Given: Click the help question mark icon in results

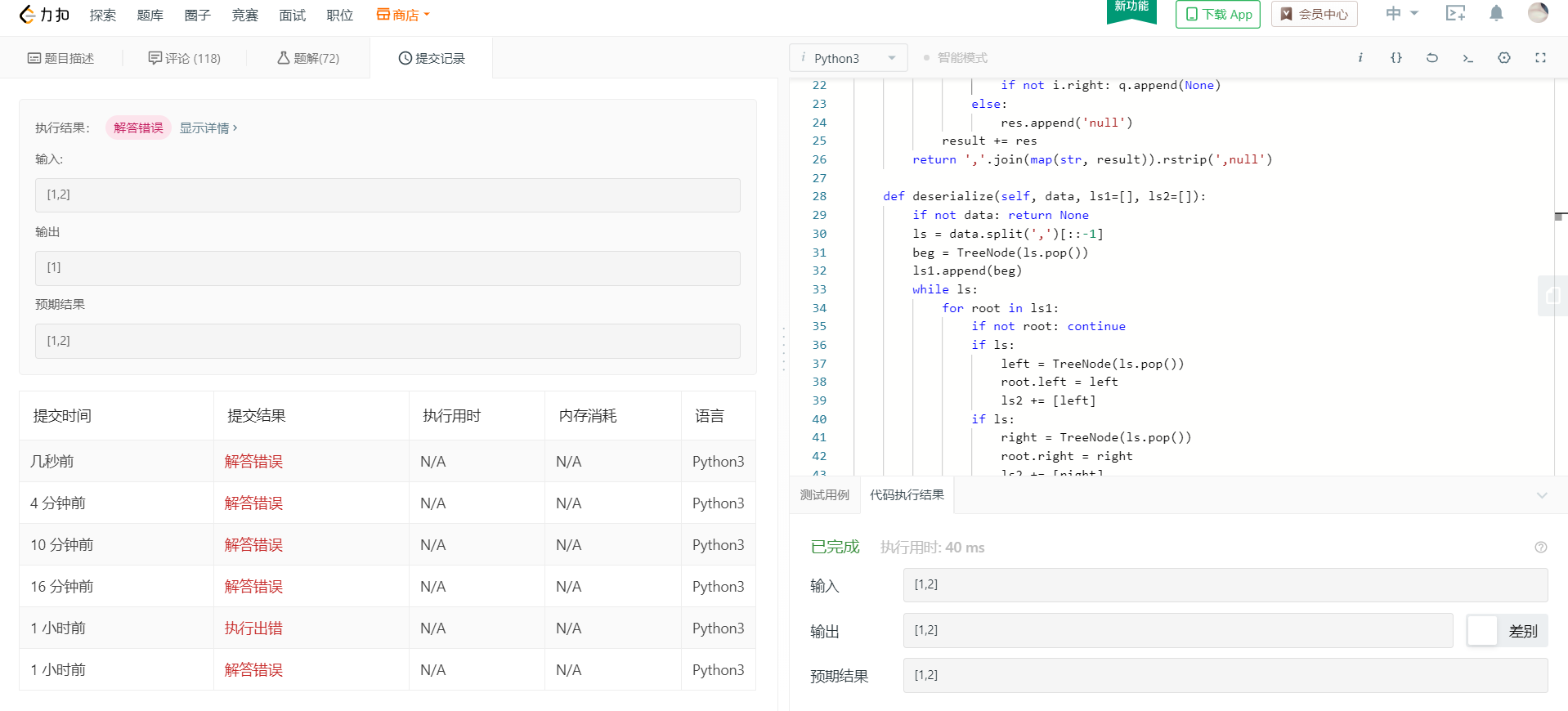Looking at the screenshot, I should click(1541, 548).
